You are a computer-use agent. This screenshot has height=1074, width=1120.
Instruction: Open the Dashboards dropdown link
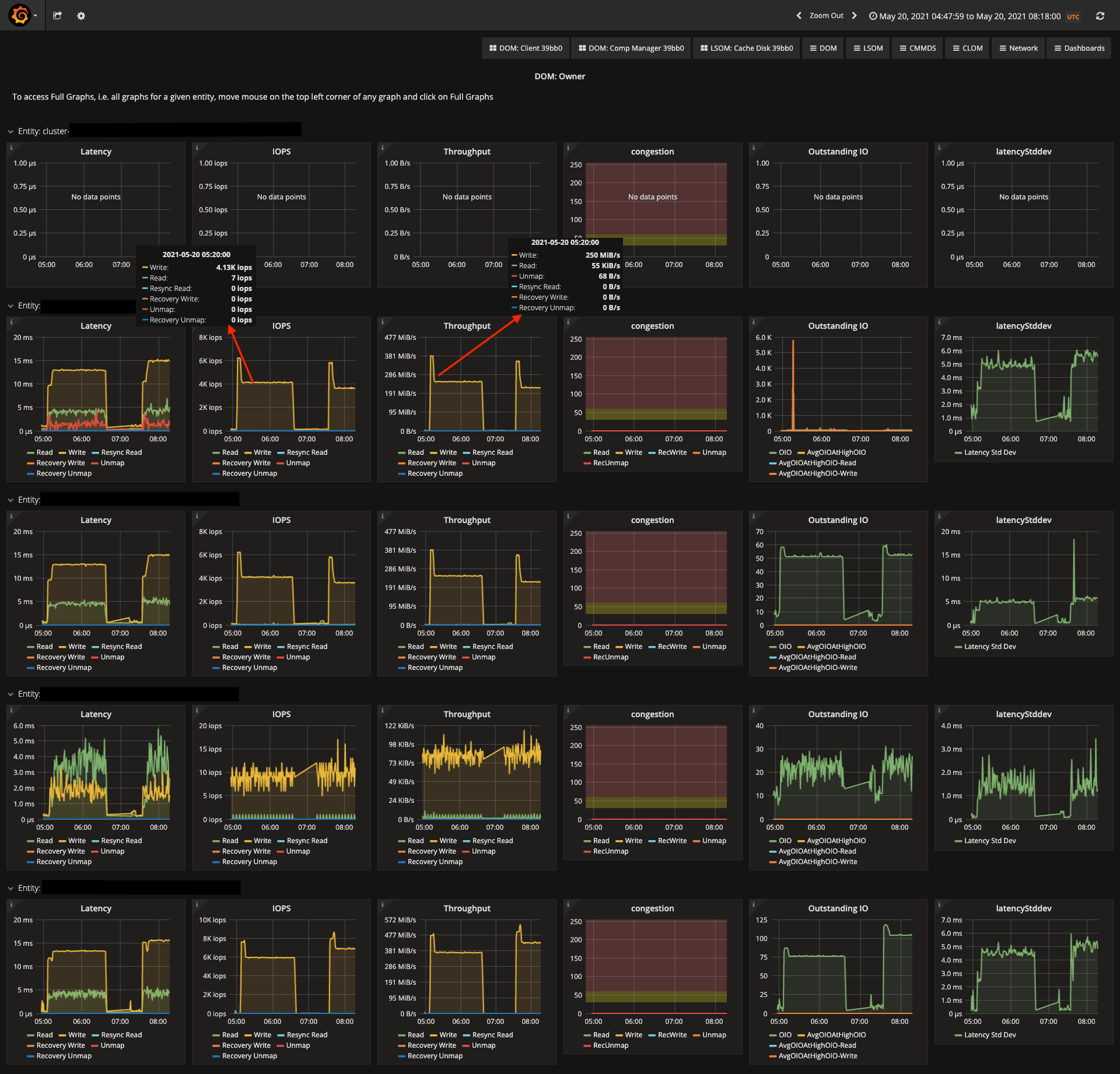(x=1079, y=48)
